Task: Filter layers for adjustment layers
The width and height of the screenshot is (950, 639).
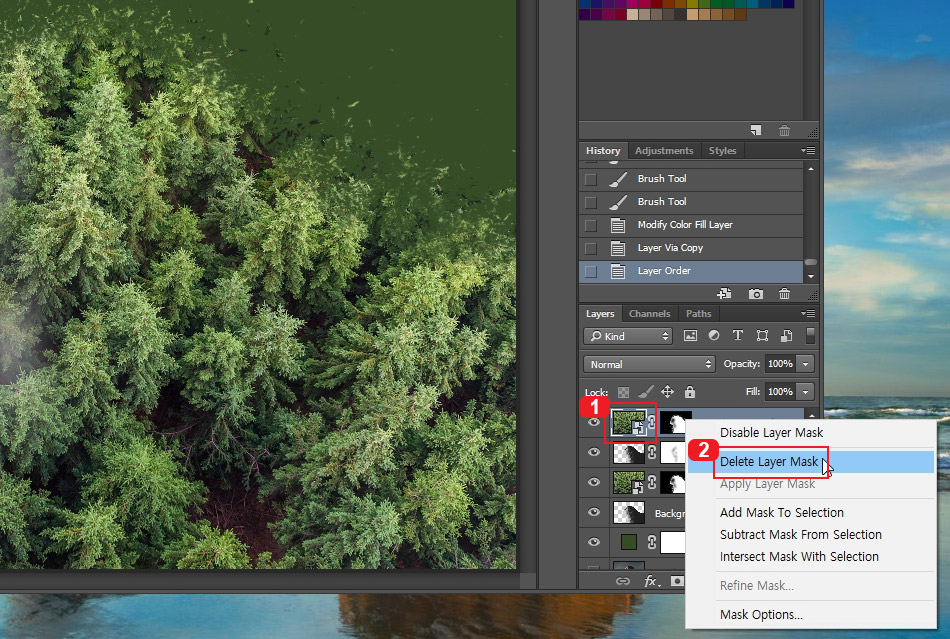Action: (714, 336)
